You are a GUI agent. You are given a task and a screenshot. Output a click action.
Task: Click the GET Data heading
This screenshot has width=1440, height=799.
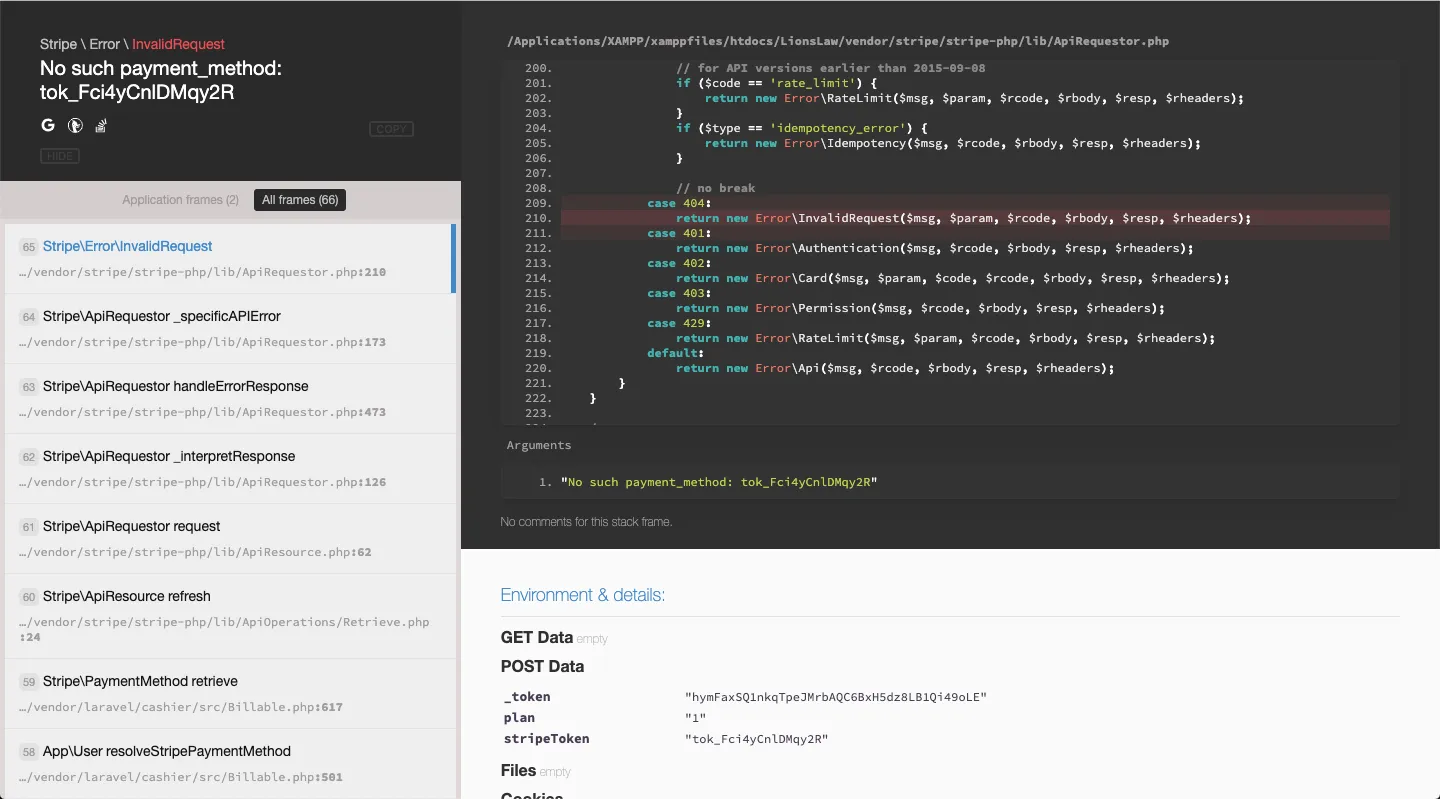[537, 637]
